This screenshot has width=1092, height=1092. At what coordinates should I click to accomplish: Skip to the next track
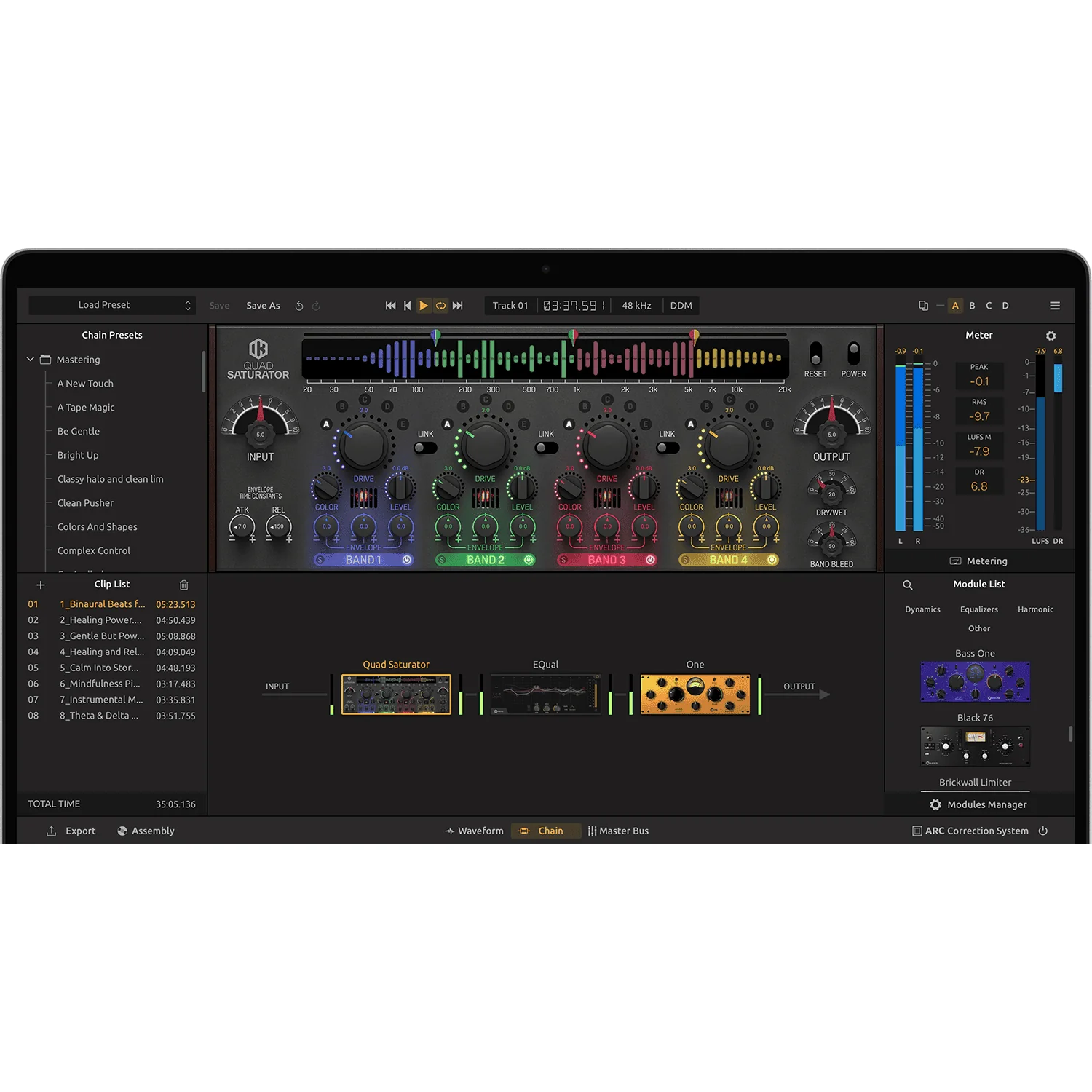pos(457,306)
